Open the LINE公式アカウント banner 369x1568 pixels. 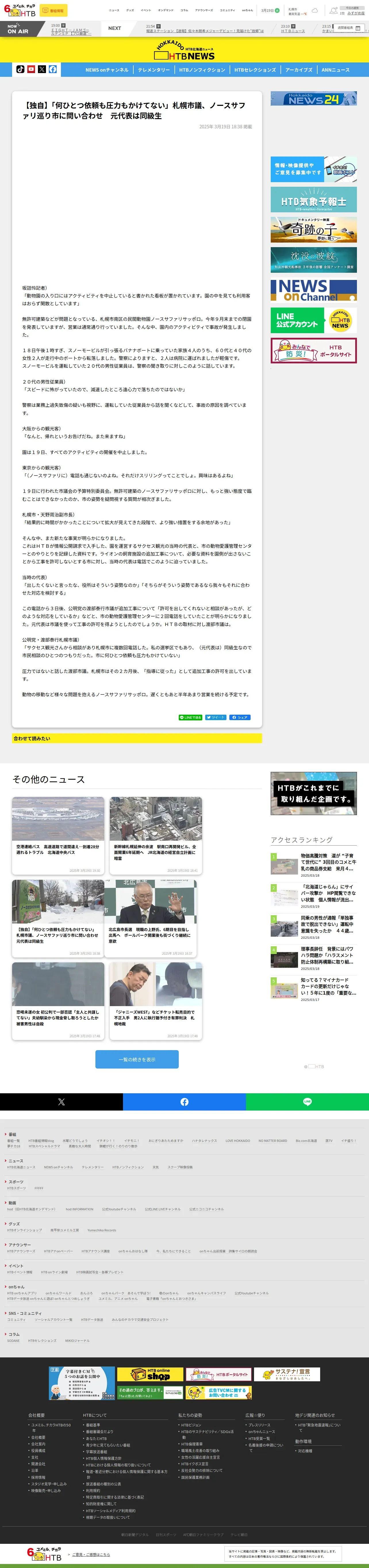pos(314,320)
